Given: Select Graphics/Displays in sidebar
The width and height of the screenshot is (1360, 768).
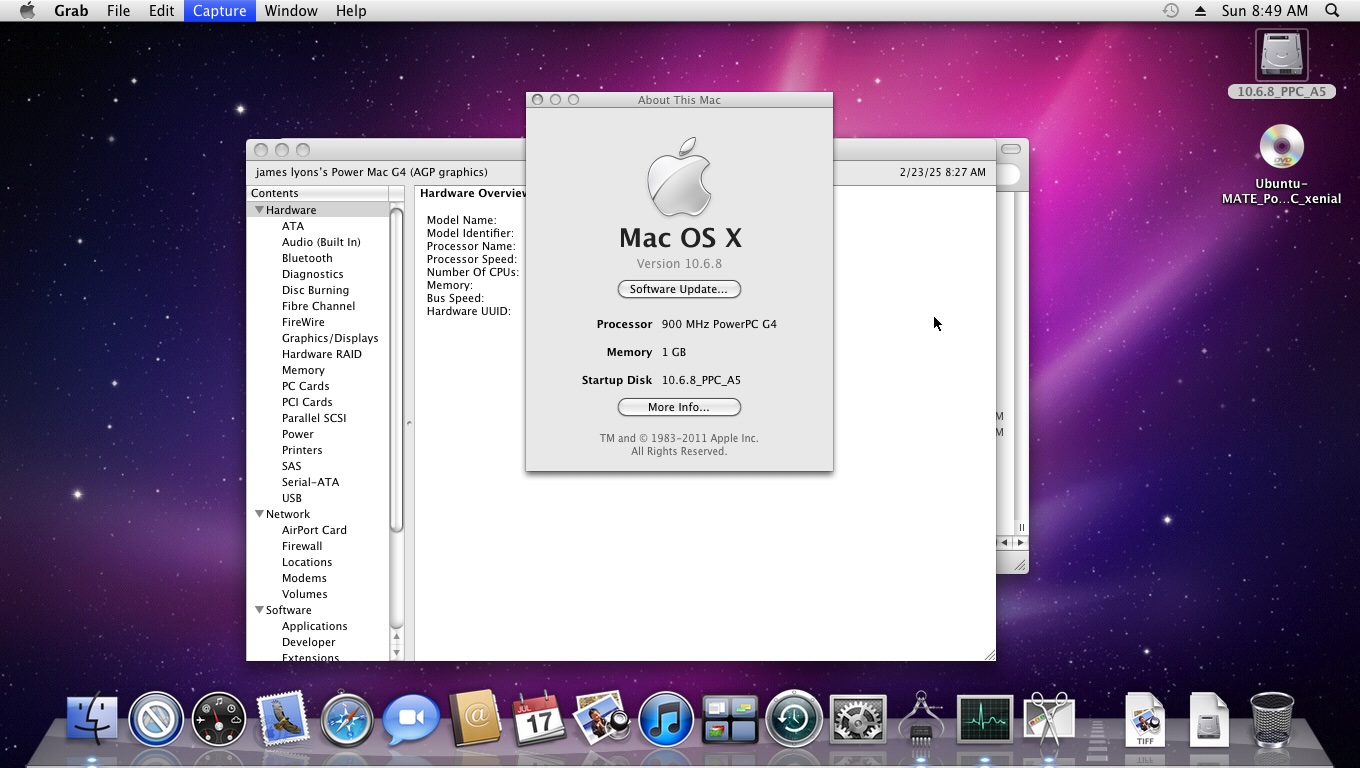Looking at the screenshot, I should [330, 338].
